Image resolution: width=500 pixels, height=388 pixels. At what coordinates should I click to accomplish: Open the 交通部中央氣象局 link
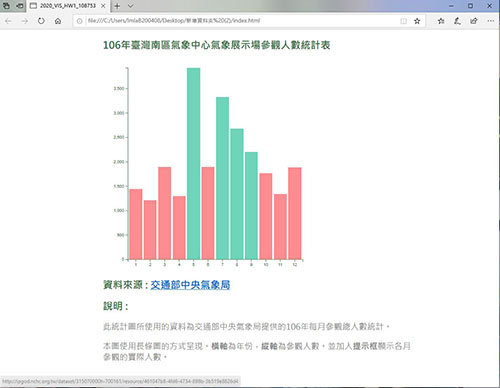(x=190, y=285)
